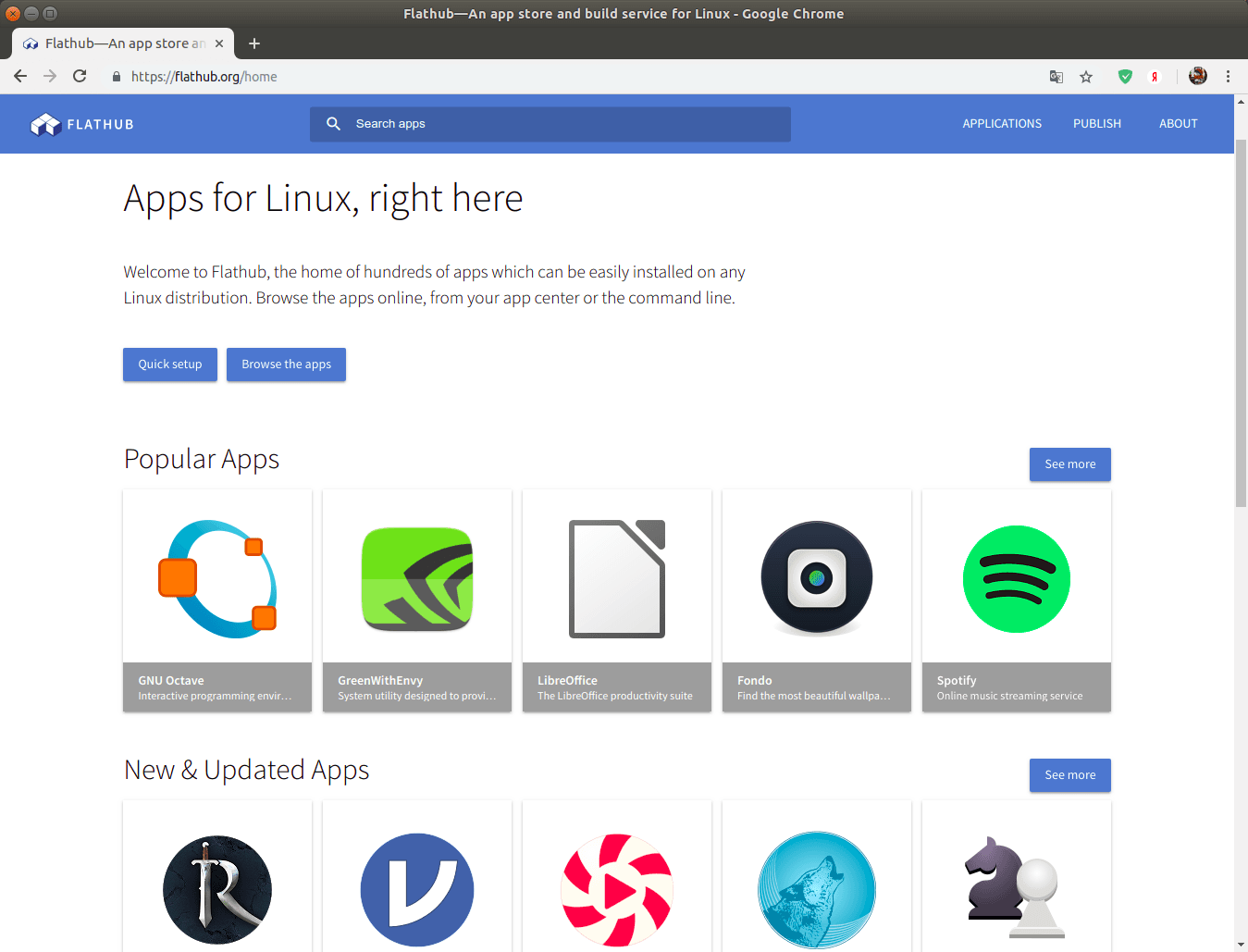The height and width of the screenshot is (952, 1248).
Task: Click the browser forward arrow
Action: pos(50,76)
